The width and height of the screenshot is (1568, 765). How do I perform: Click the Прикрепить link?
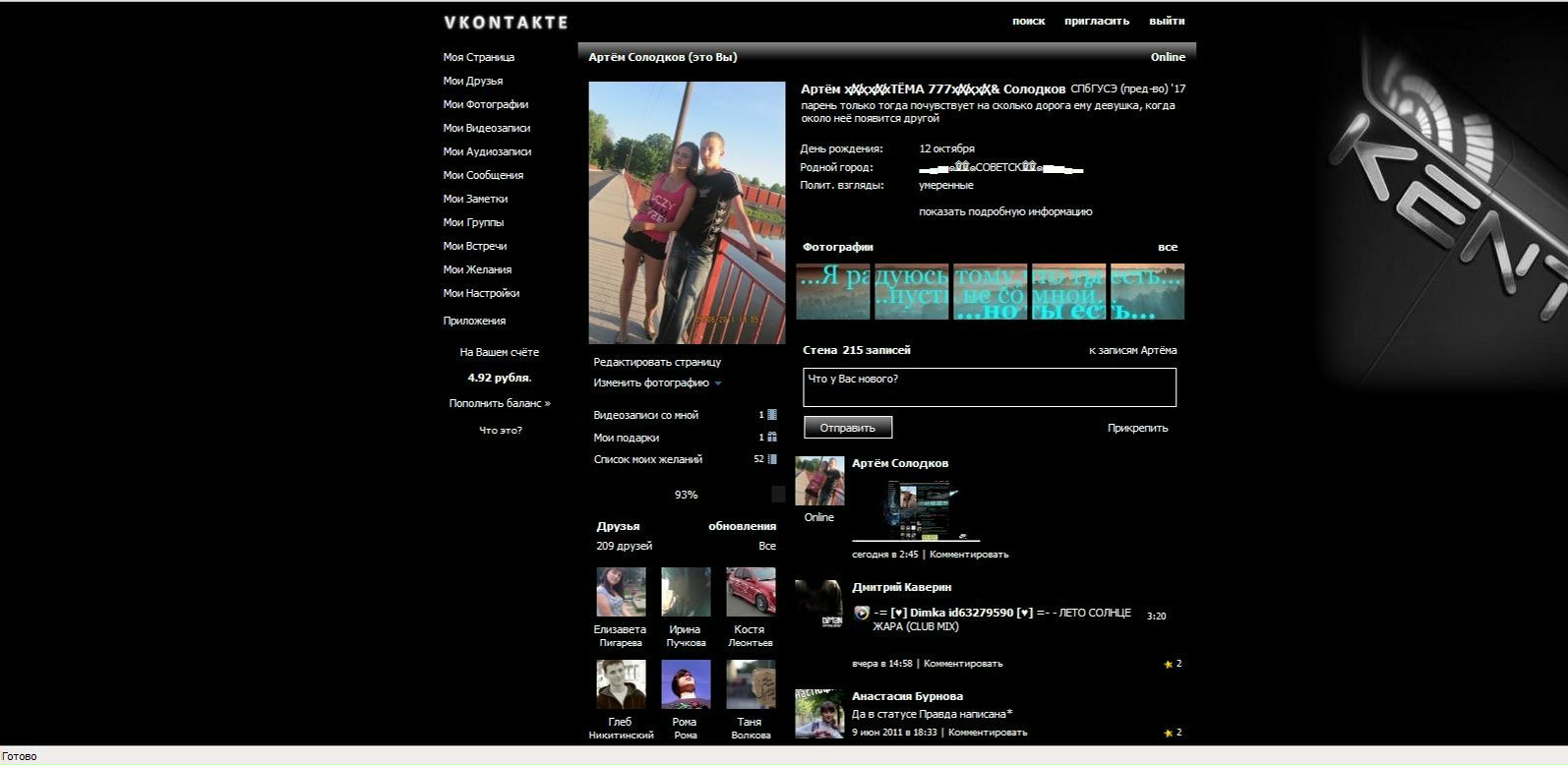coord(1137,428)
